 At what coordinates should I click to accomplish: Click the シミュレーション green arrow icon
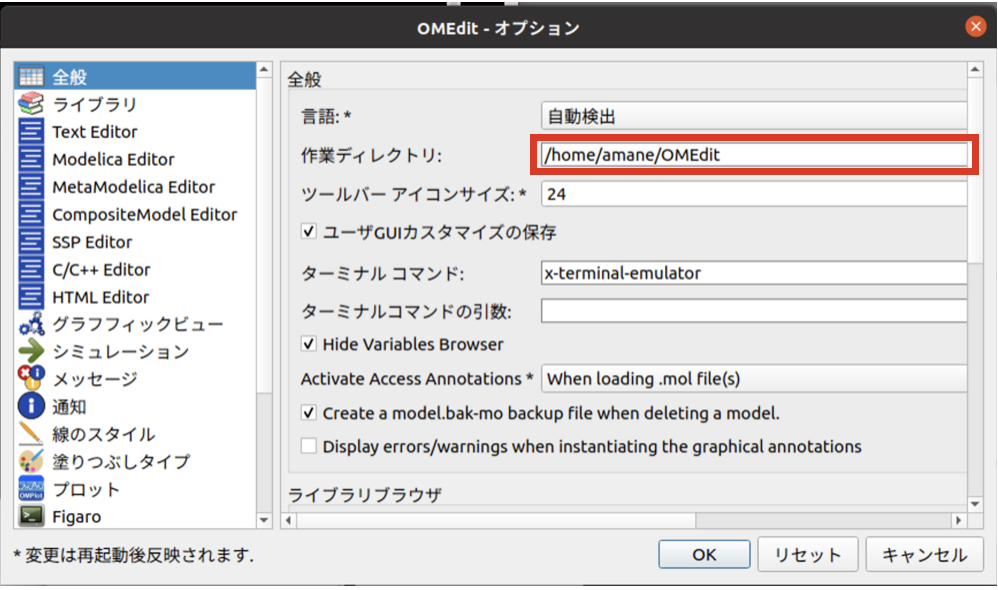31,351
